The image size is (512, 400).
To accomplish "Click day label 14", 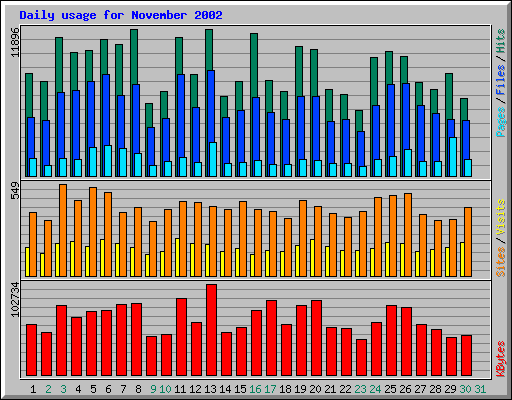I will coord(225,389).
